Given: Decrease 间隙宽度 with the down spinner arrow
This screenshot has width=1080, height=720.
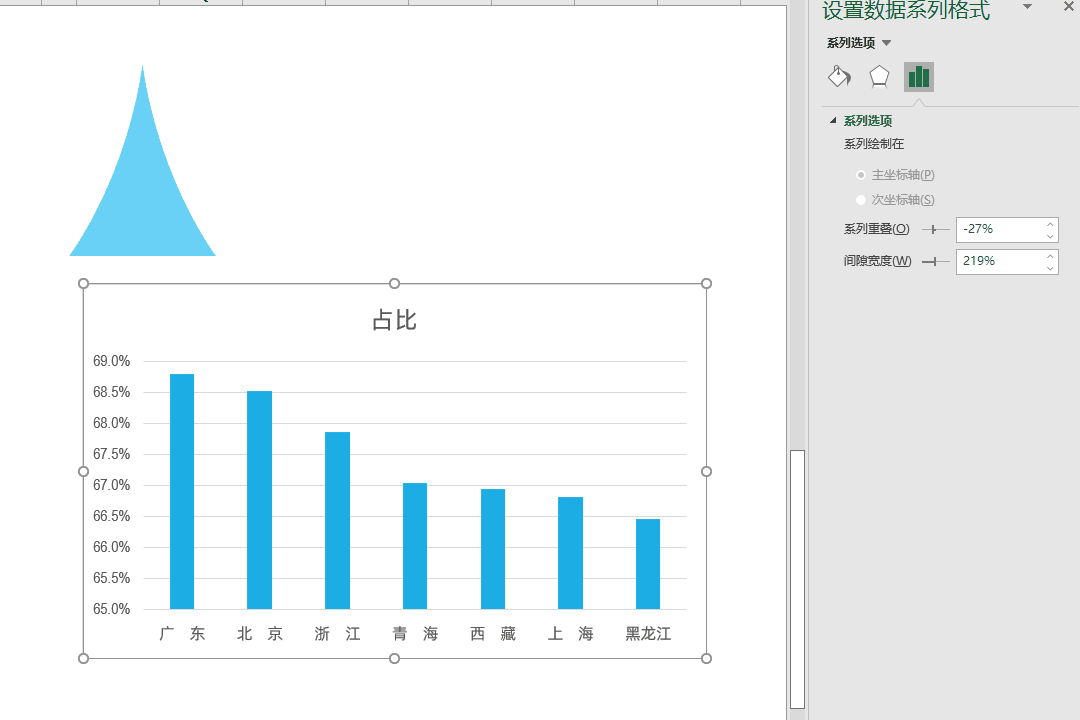Looking at the screenshot, I should click(1050, 268).
